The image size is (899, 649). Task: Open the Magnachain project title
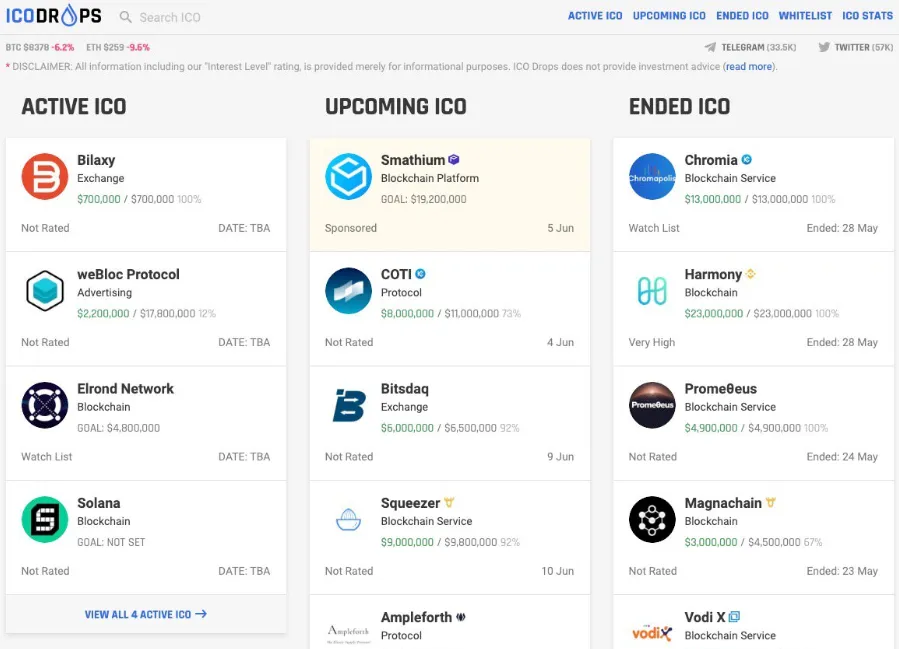pyautogui.click(x=723, y=503)
